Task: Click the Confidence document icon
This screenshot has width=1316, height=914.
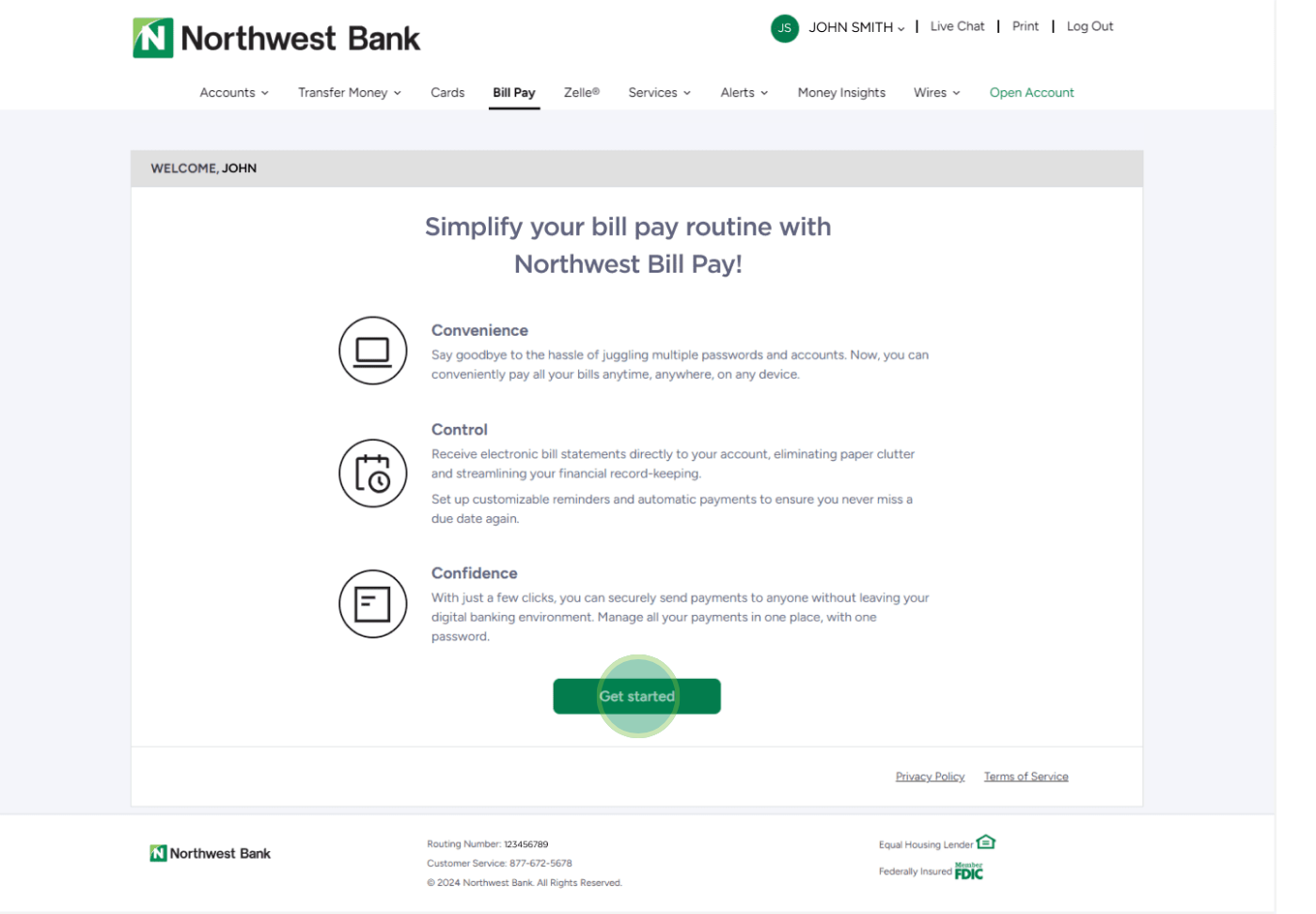Action: click(x=372, y=604)
